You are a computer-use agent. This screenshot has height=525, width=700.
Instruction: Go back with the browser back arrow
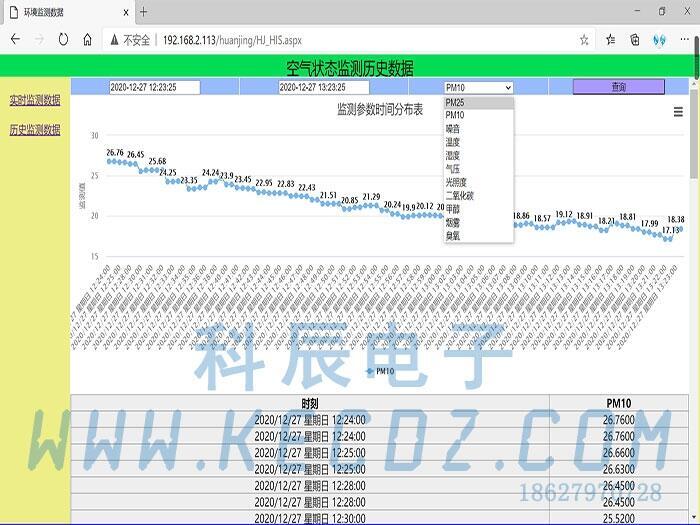pyautogui.click(x=15, y=40)
